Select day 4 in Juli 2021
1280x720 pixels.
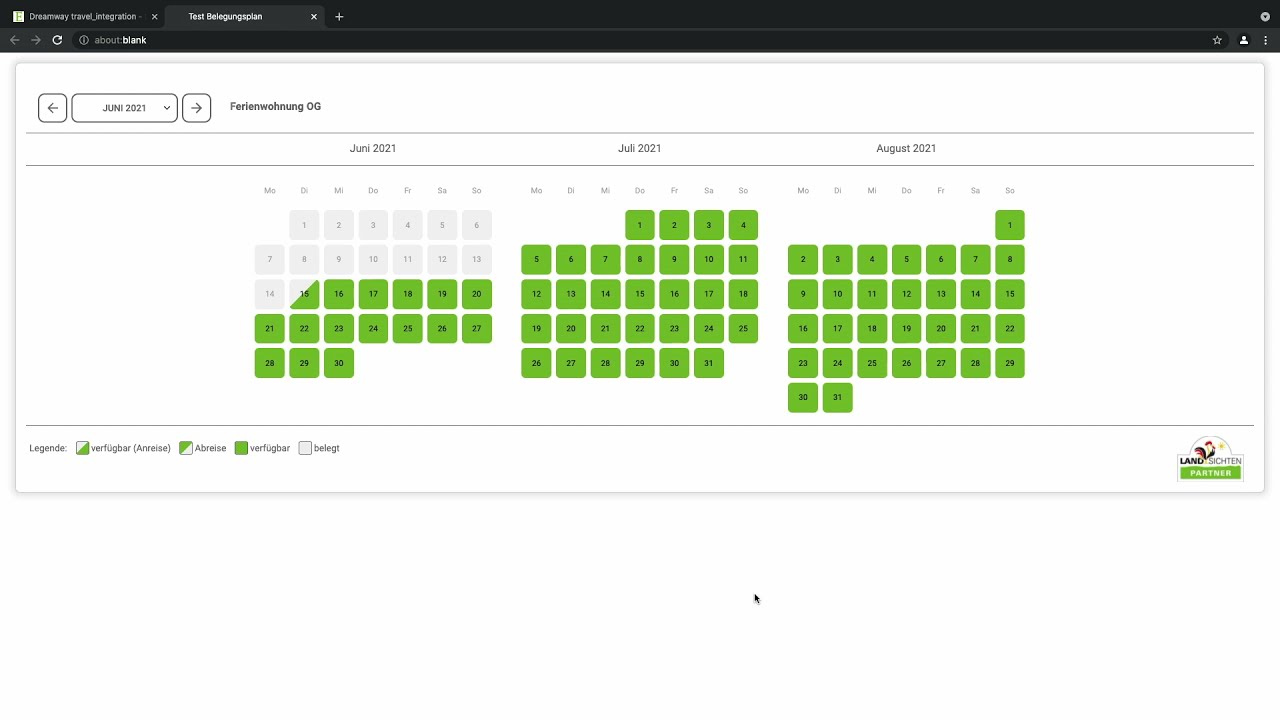tap(743, 225)
